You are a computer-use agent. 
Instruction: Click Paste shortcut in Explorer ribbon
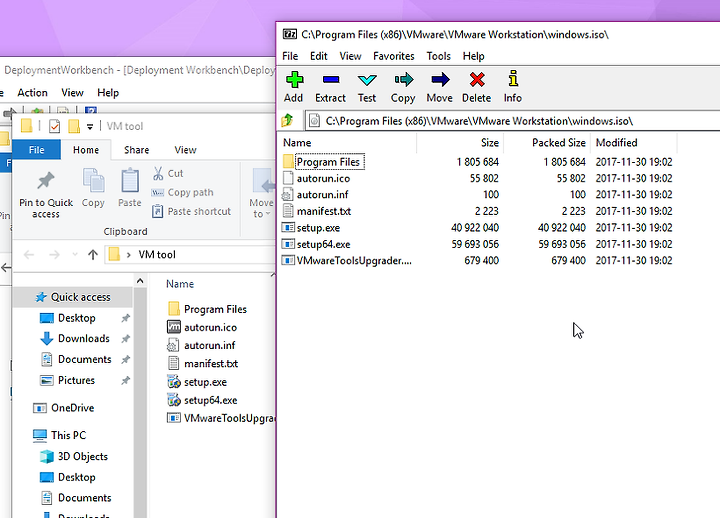191,211
